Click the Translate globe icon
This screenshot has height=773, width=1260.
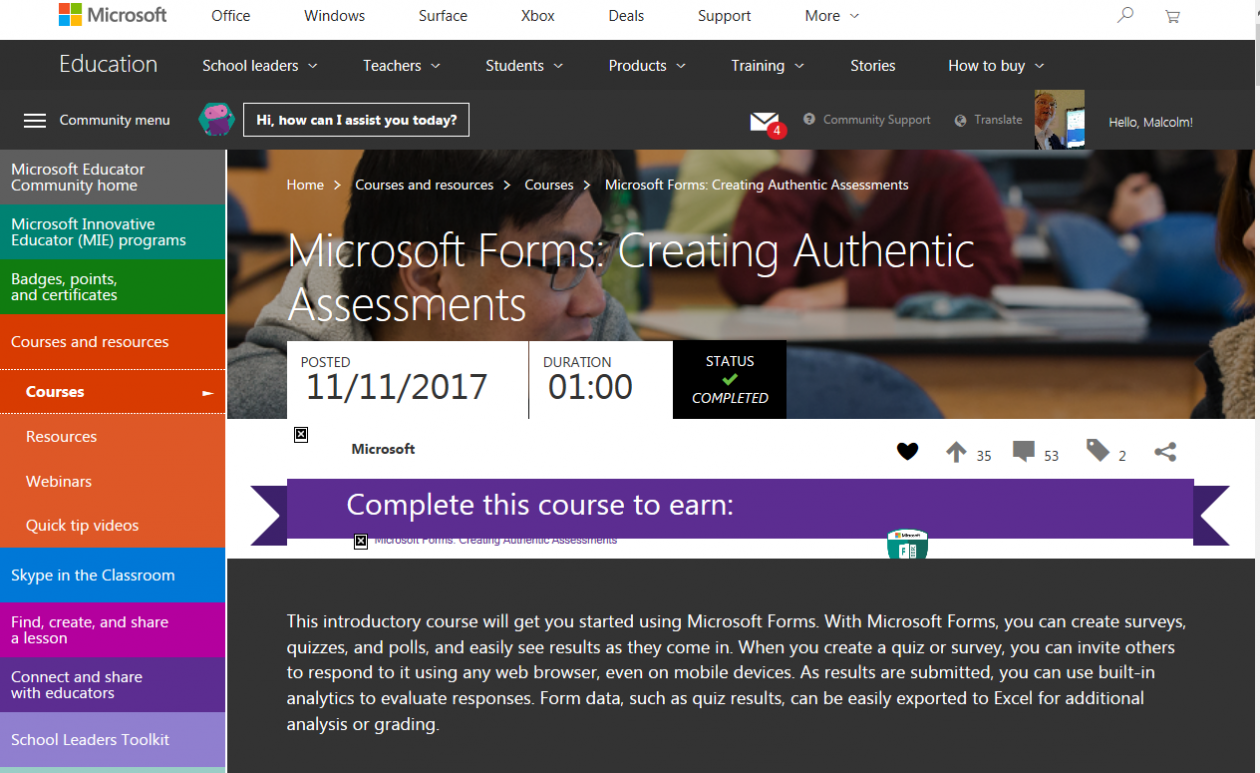(x=961, y=120)
